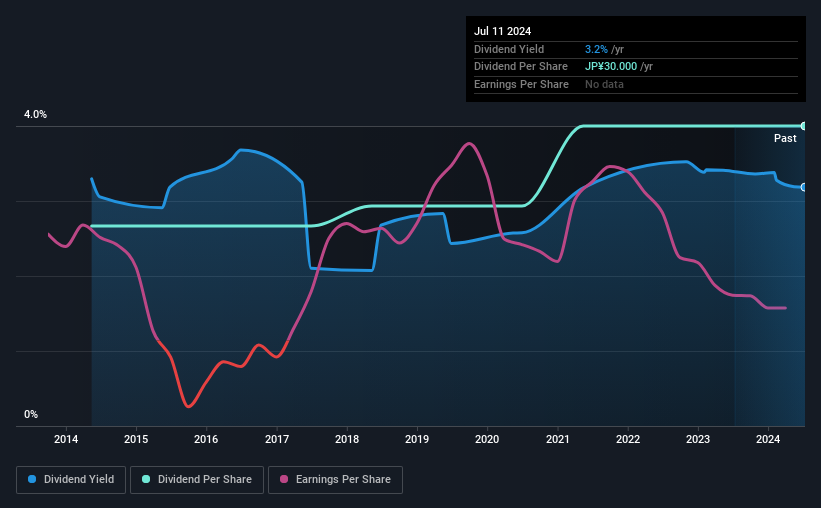Click the blue Dividend Yield legend dot
821x508 pixels.
pos(32,479)
